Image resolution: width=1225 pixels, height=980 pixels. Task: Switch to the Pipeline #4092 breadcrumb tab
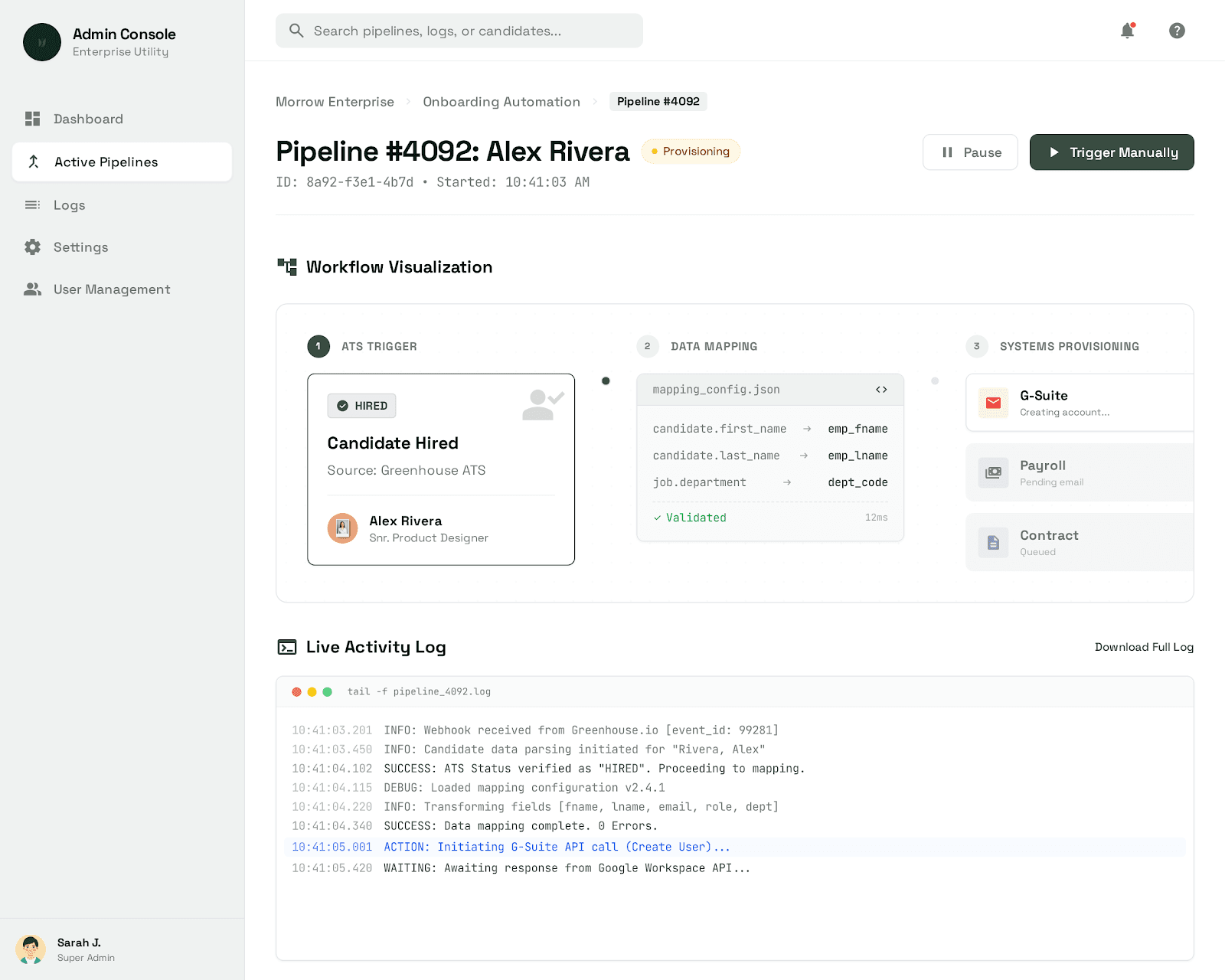click(658, 101)
